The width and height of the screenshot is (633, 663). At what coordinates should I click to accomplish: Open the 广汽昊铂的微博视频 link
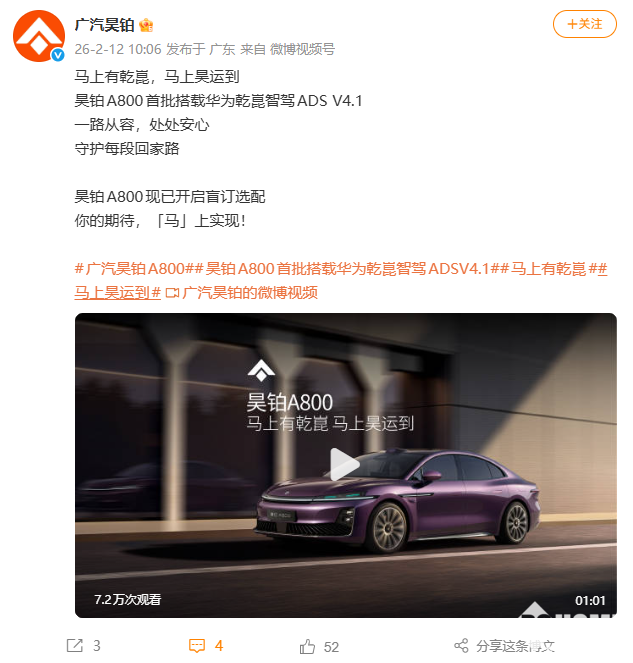click(250, 293)
